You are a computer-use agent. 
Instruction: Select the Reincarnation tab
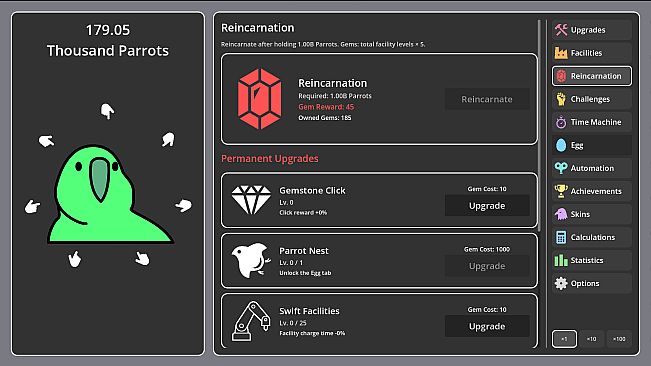592,76
